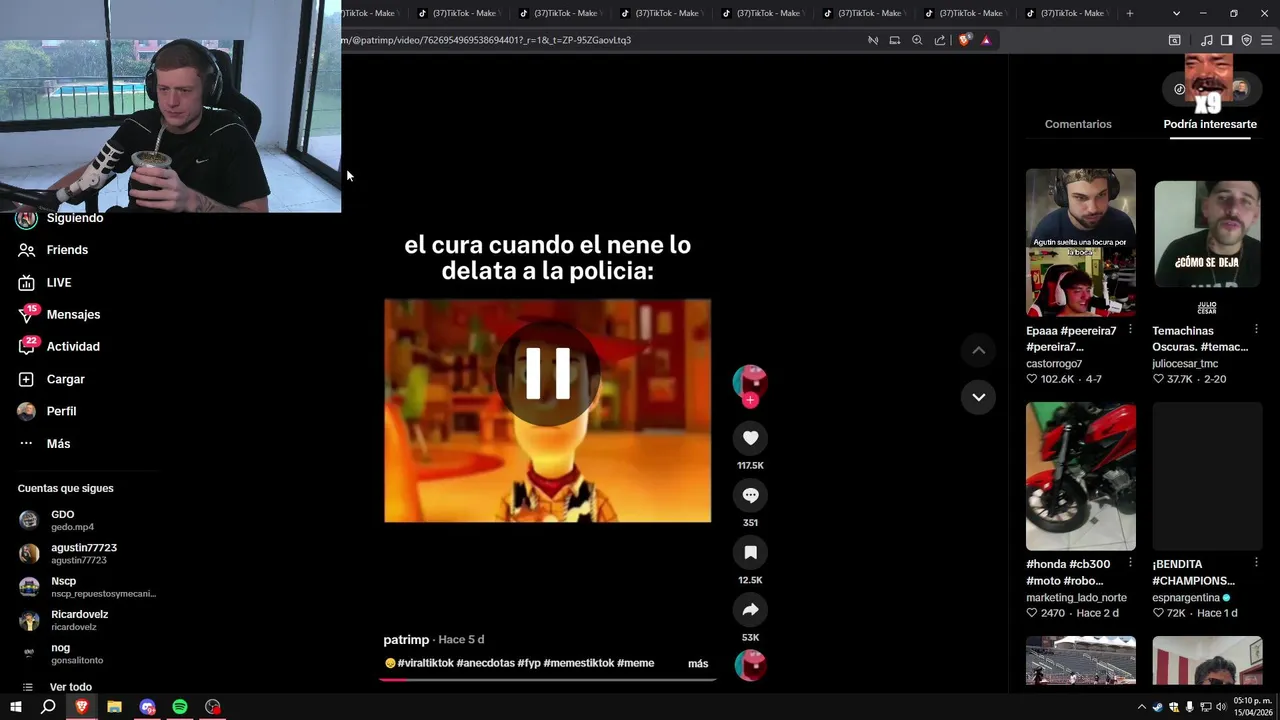Open more options for Temachinas Oscuras video

(x=1256, y=330)
